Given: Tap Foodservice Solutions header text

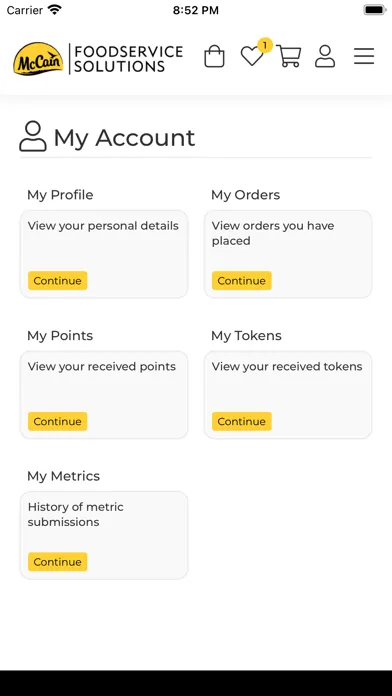Looking at the screenshot, I should pyautogui.click(x=128, y=59).
